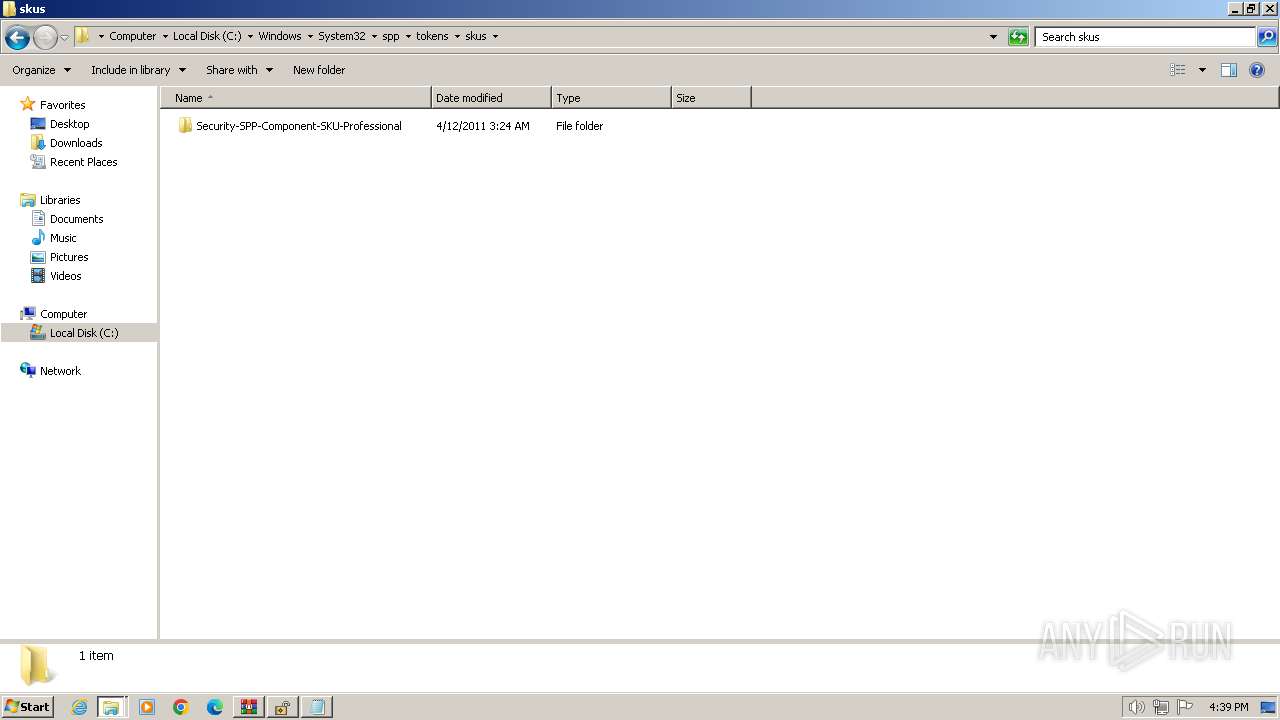The image size is (1280, 720).
Task: Sort by Date modified column header
Action: (x=491, y=98)
